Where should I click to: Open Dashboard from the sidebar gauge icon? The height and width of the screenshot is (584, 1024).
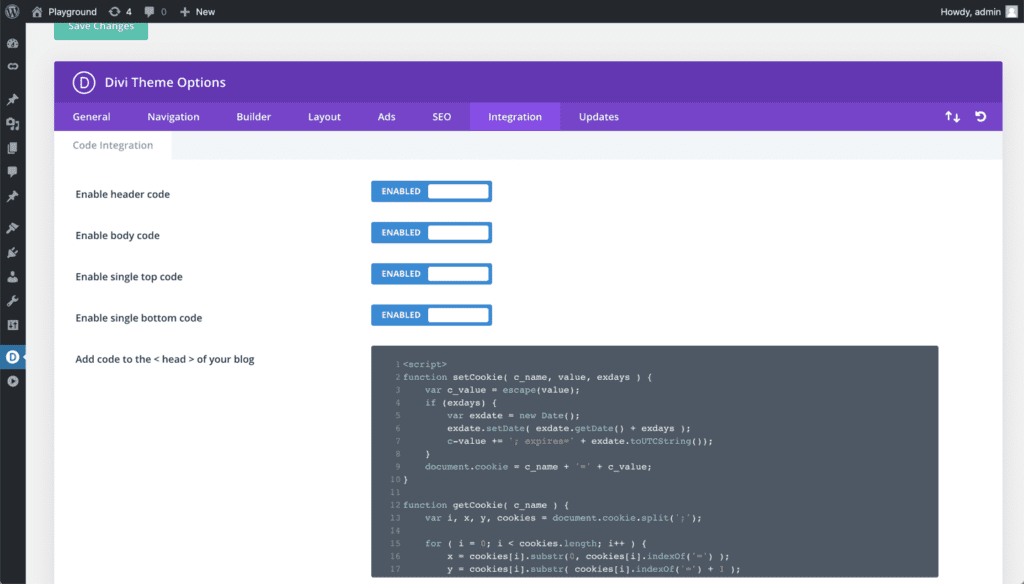tap(12, 43)
